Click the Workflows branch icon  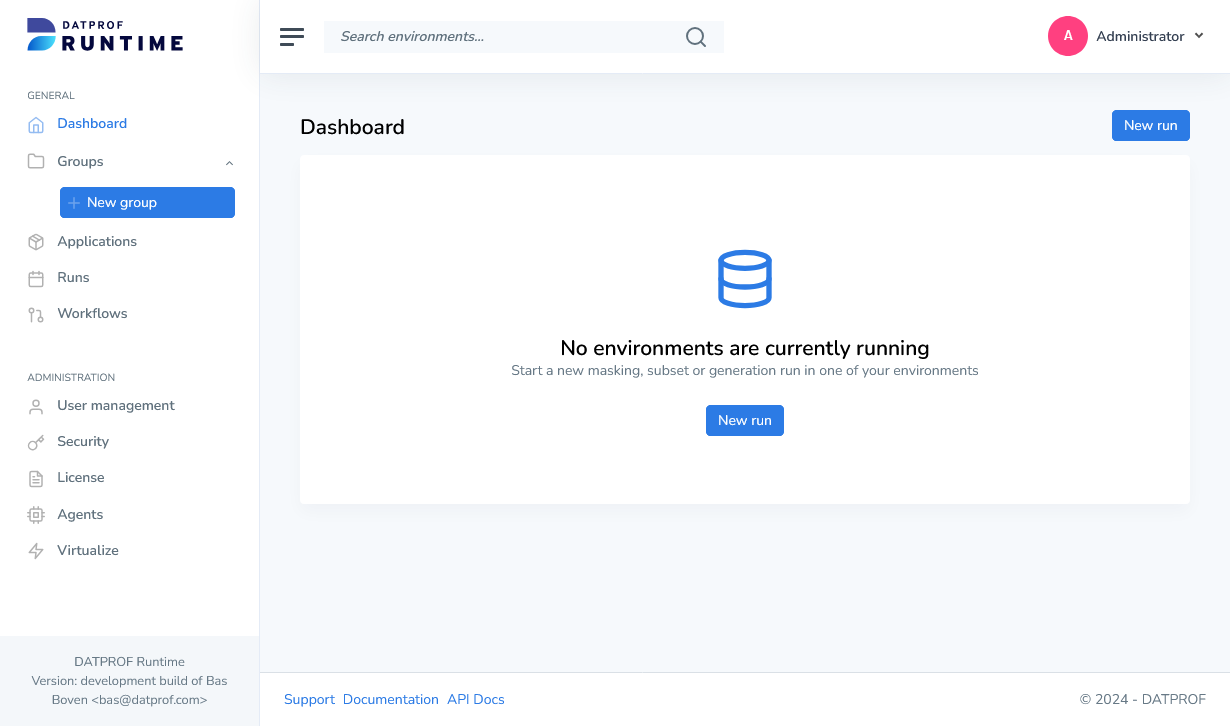click(36, 314)
